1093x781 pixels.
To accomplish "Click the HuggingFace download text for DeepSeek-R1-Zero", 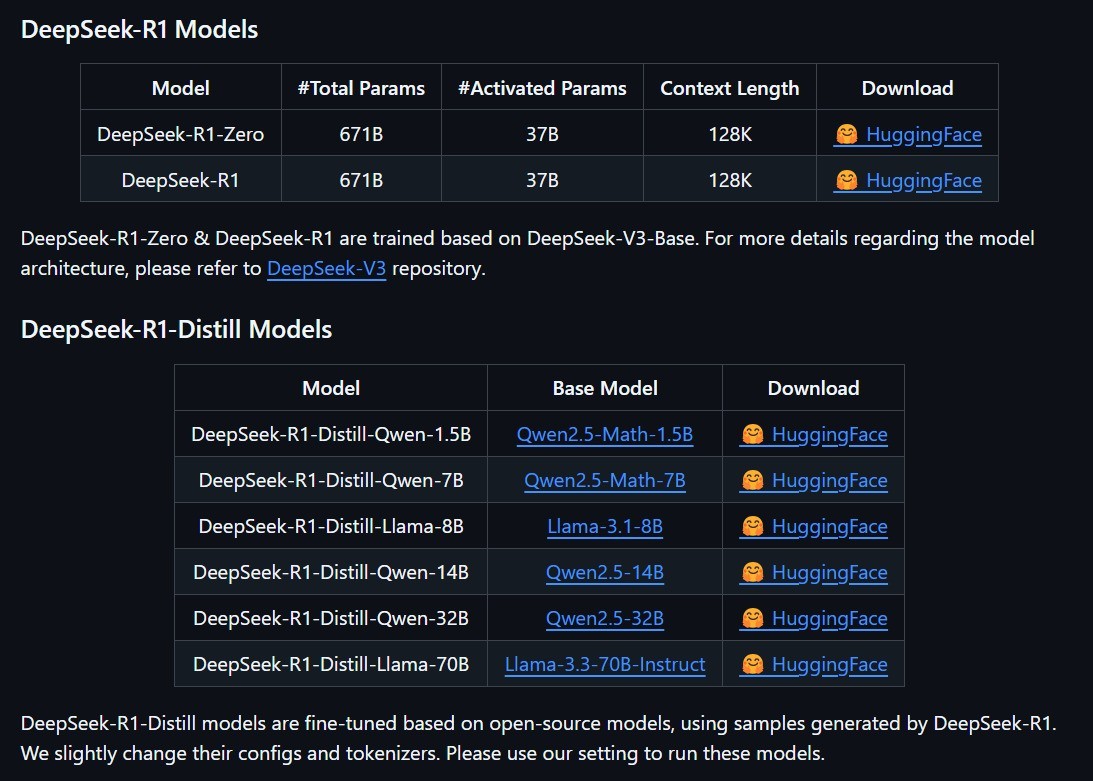I will tap(924, 135).
